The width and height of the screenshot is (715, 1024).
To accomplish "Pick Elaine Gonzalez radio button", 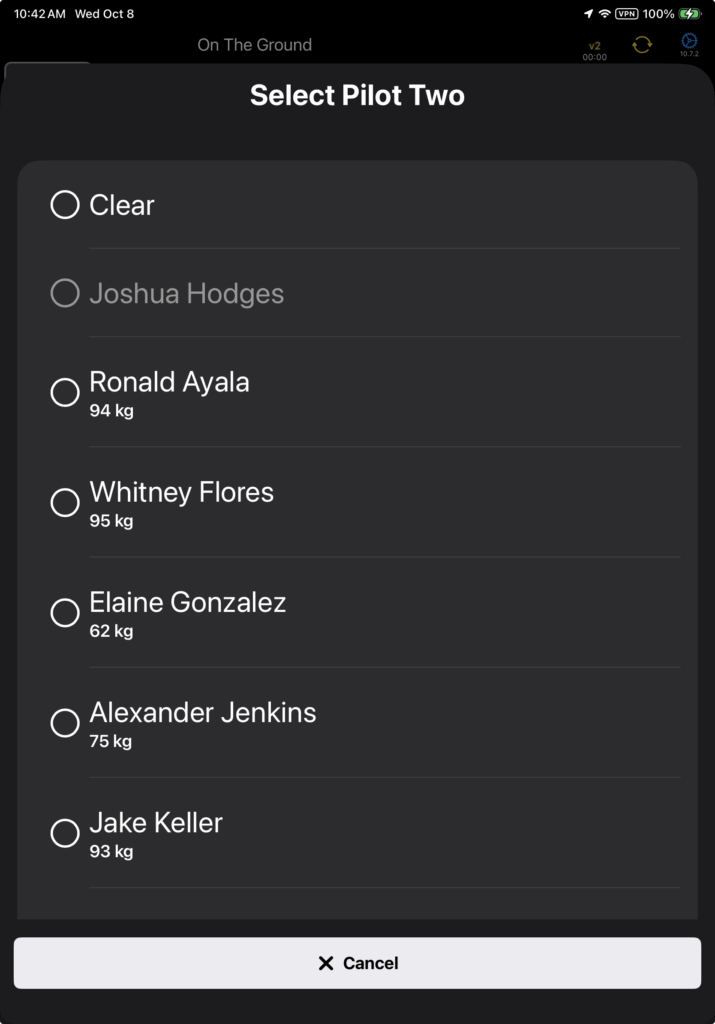I will [x=65, y=612].
